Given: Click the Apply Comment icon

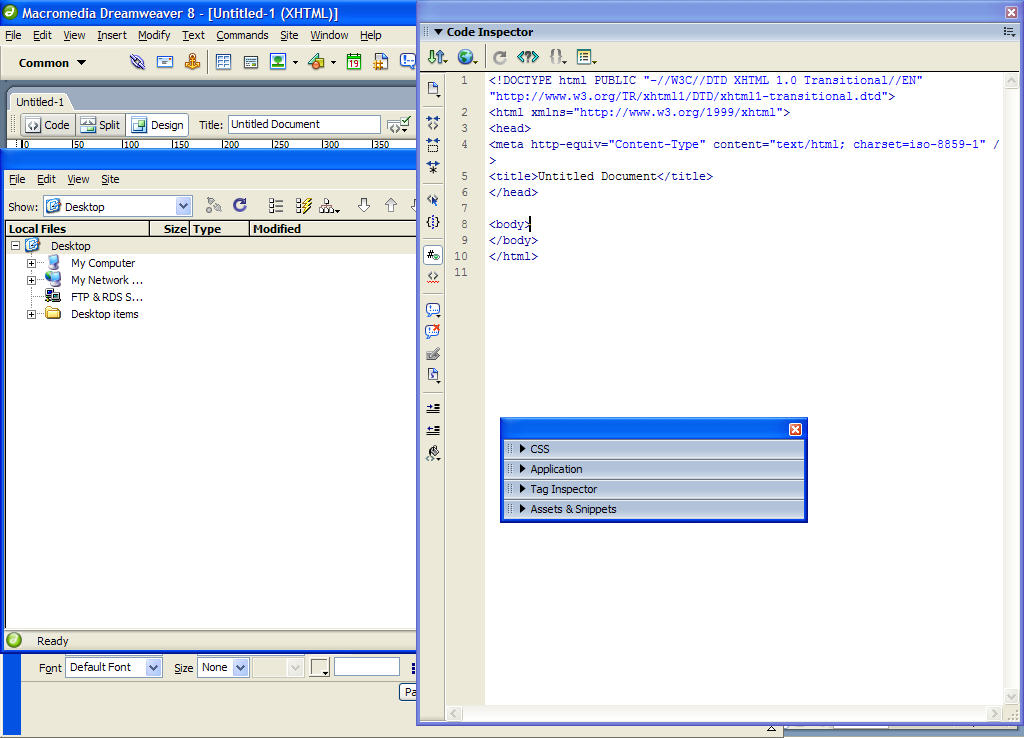Looking at the screenshot, I should pos(433,310).
